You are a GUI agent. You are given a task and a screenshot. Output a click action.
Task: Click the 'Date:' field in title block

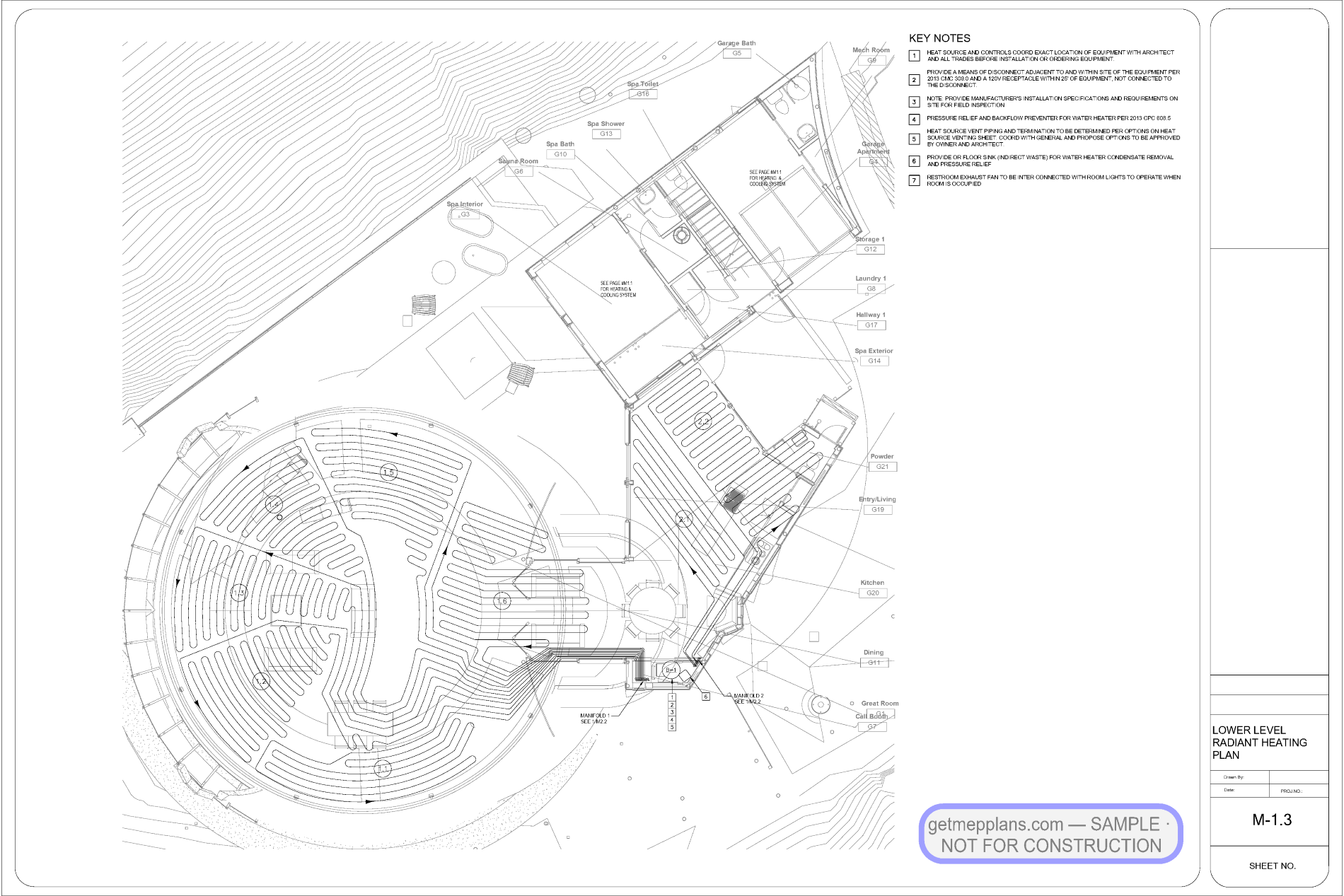1229,790
